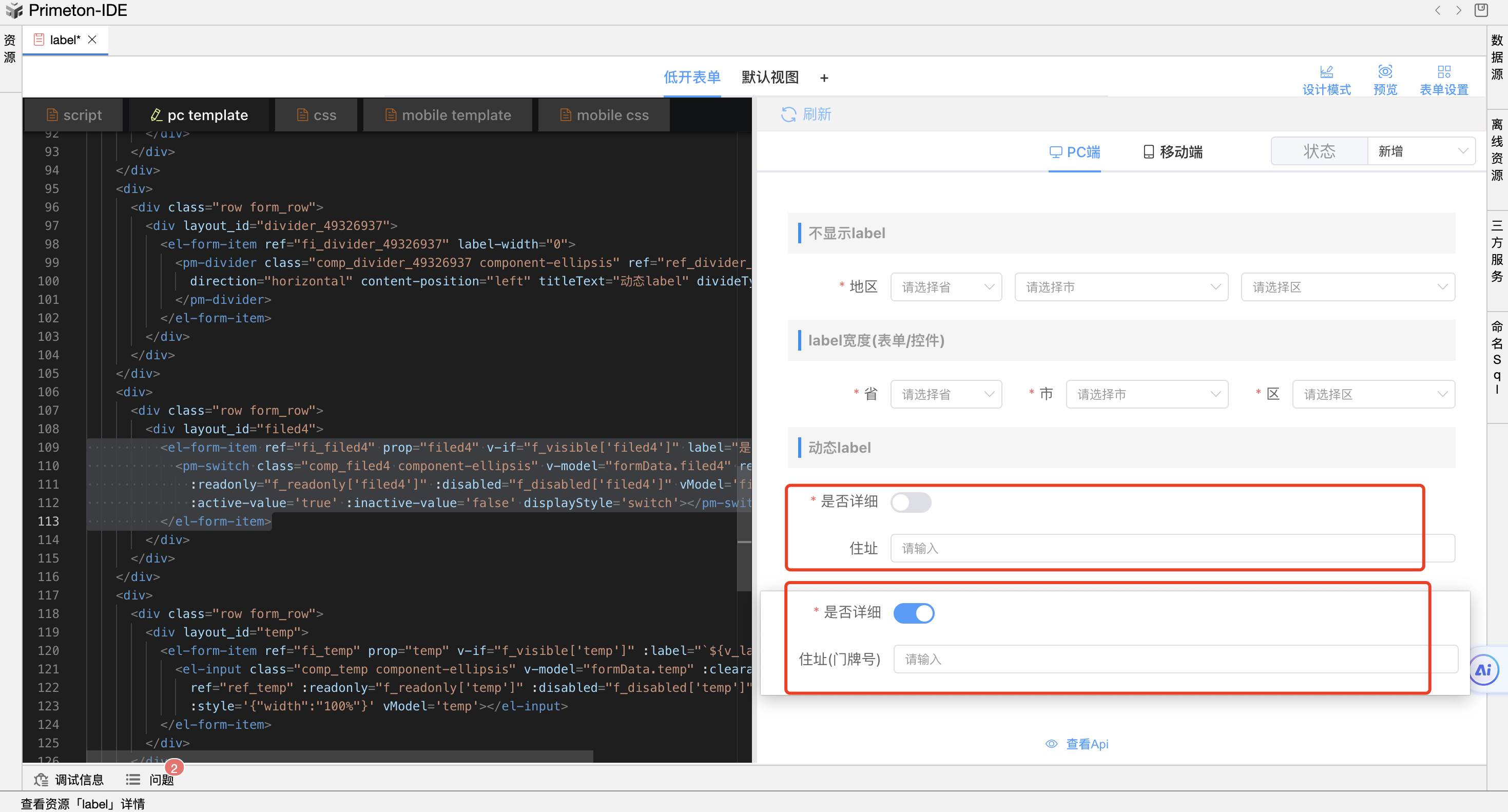Turn on the first 是否详细 switch
This screenshot has height=812, width=1508.
(x=911, y=501)
